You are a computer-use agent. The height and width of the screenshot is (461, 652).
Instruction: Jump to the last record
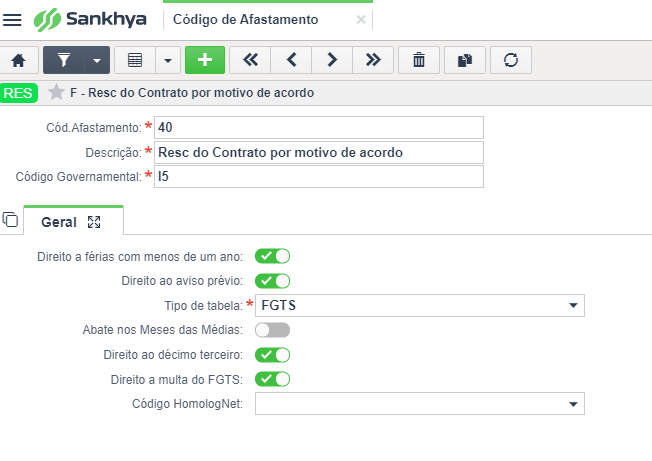(x=373, y=60)
